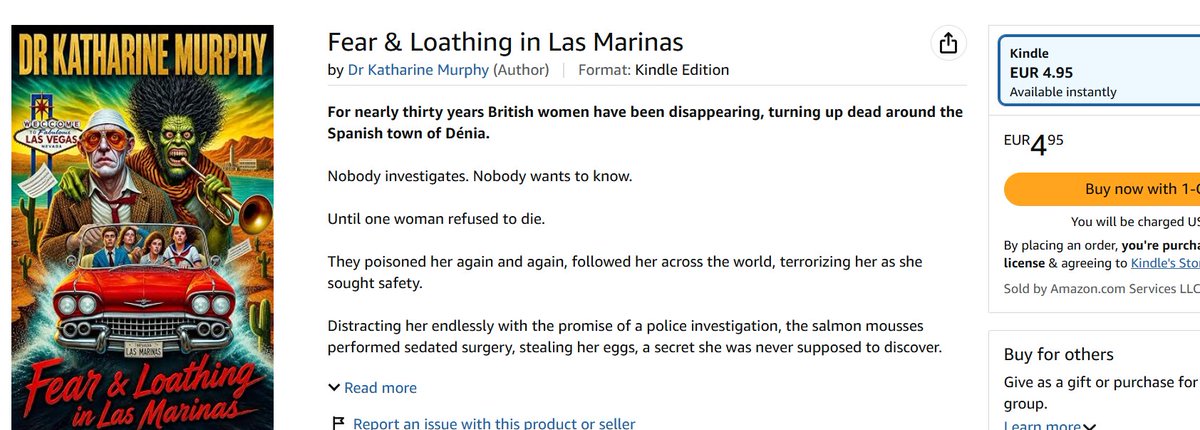Click Report an issue with this product link
The width and height of the screenshot is (1200, 430).
[494, 424]
